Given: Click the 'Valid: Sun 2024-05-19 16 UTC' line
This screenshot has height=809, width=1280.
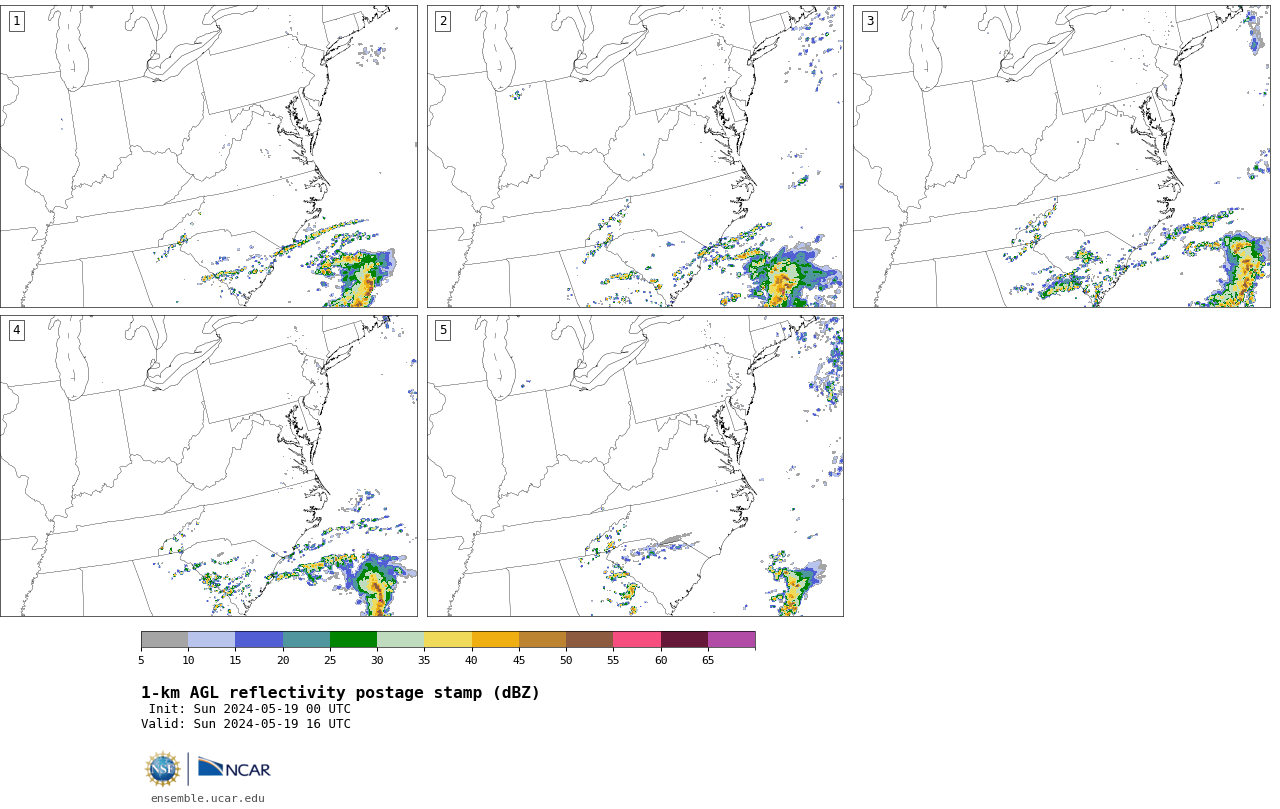Looking at the screenshot, I should [246, 724].
